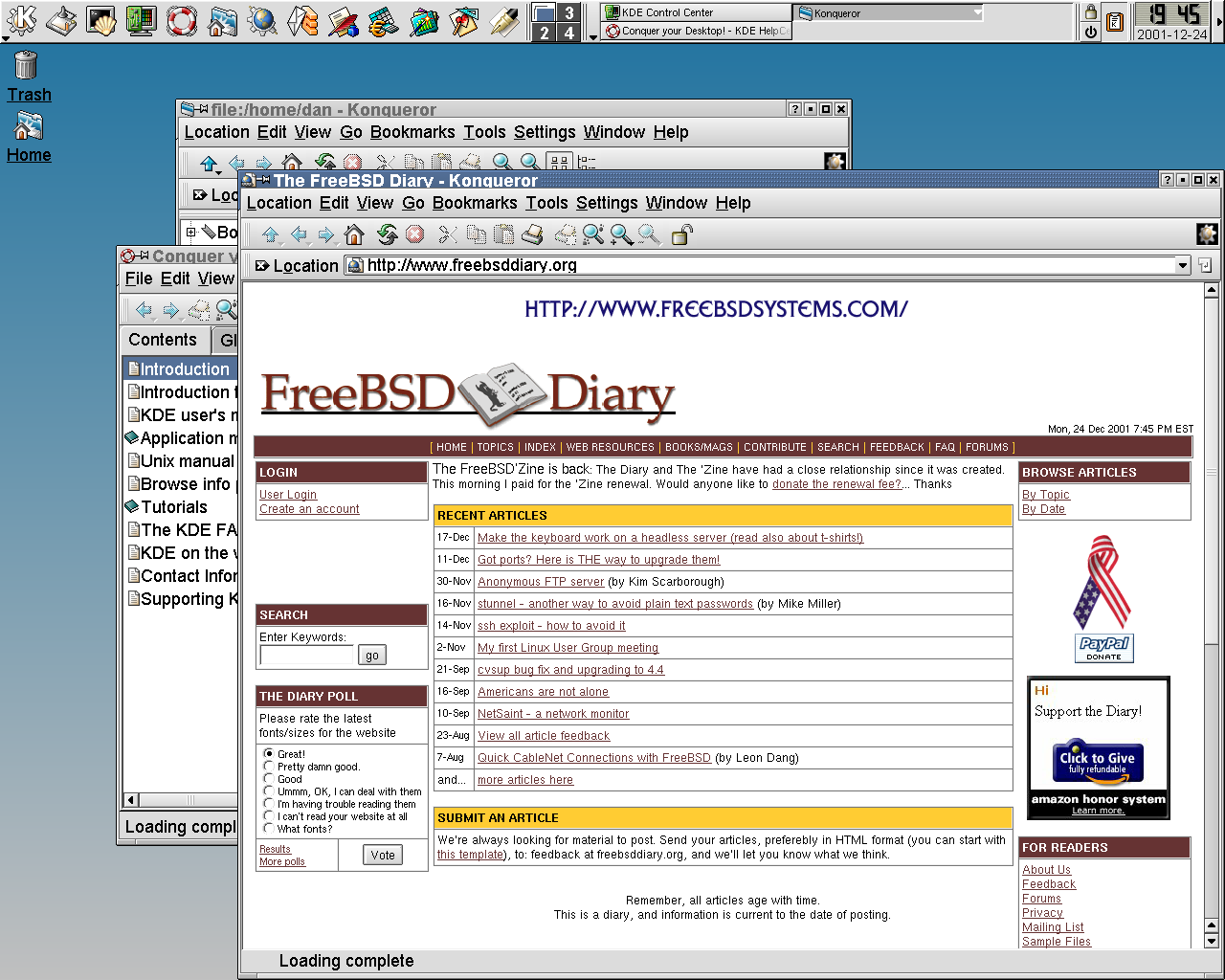Click the padlock security icon in FreeBSD Diary toolbar

coord(681,234)
